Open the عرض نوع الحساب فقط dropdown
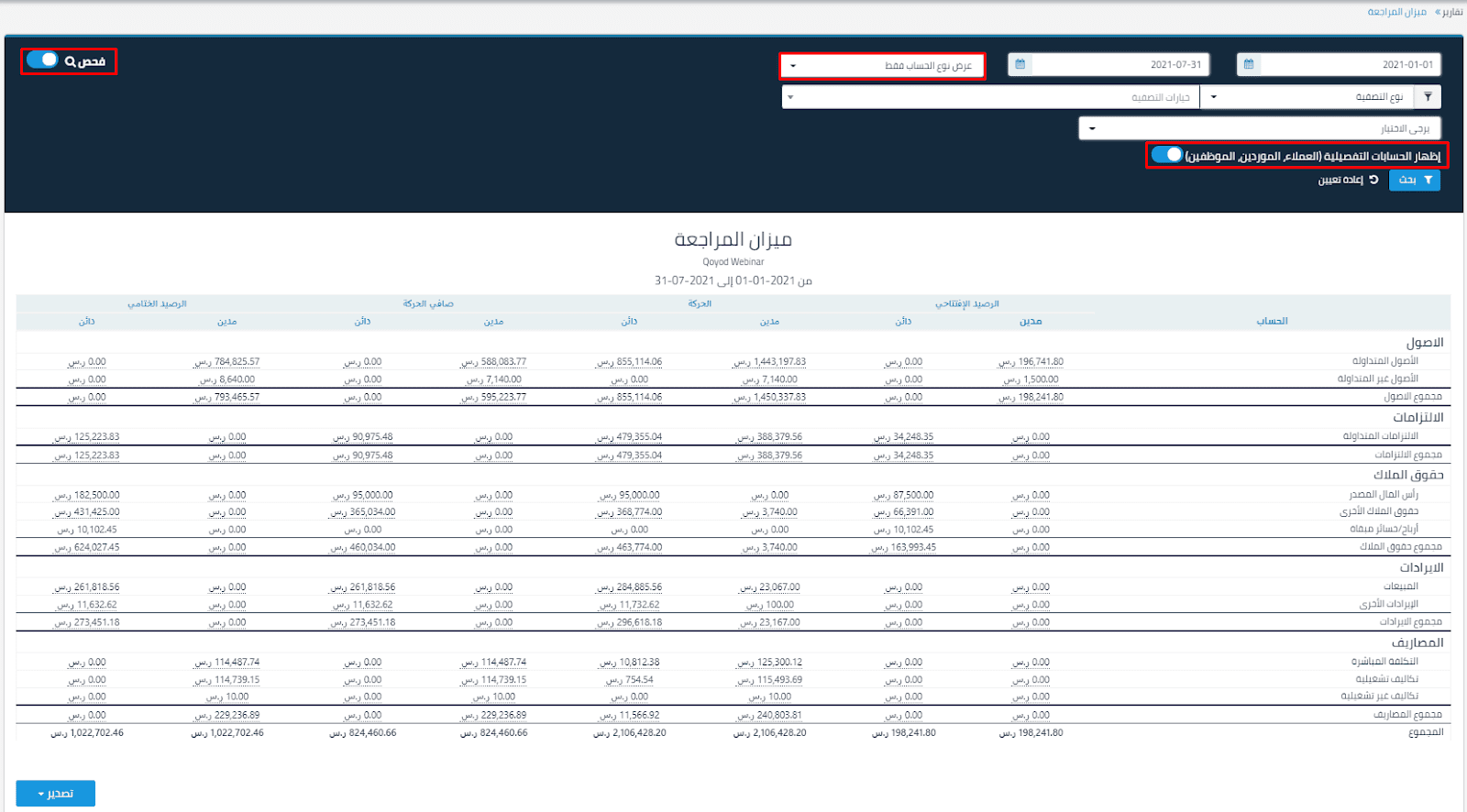The height and width of the screenshot is (812, 1467). click(x=882, y=66)
